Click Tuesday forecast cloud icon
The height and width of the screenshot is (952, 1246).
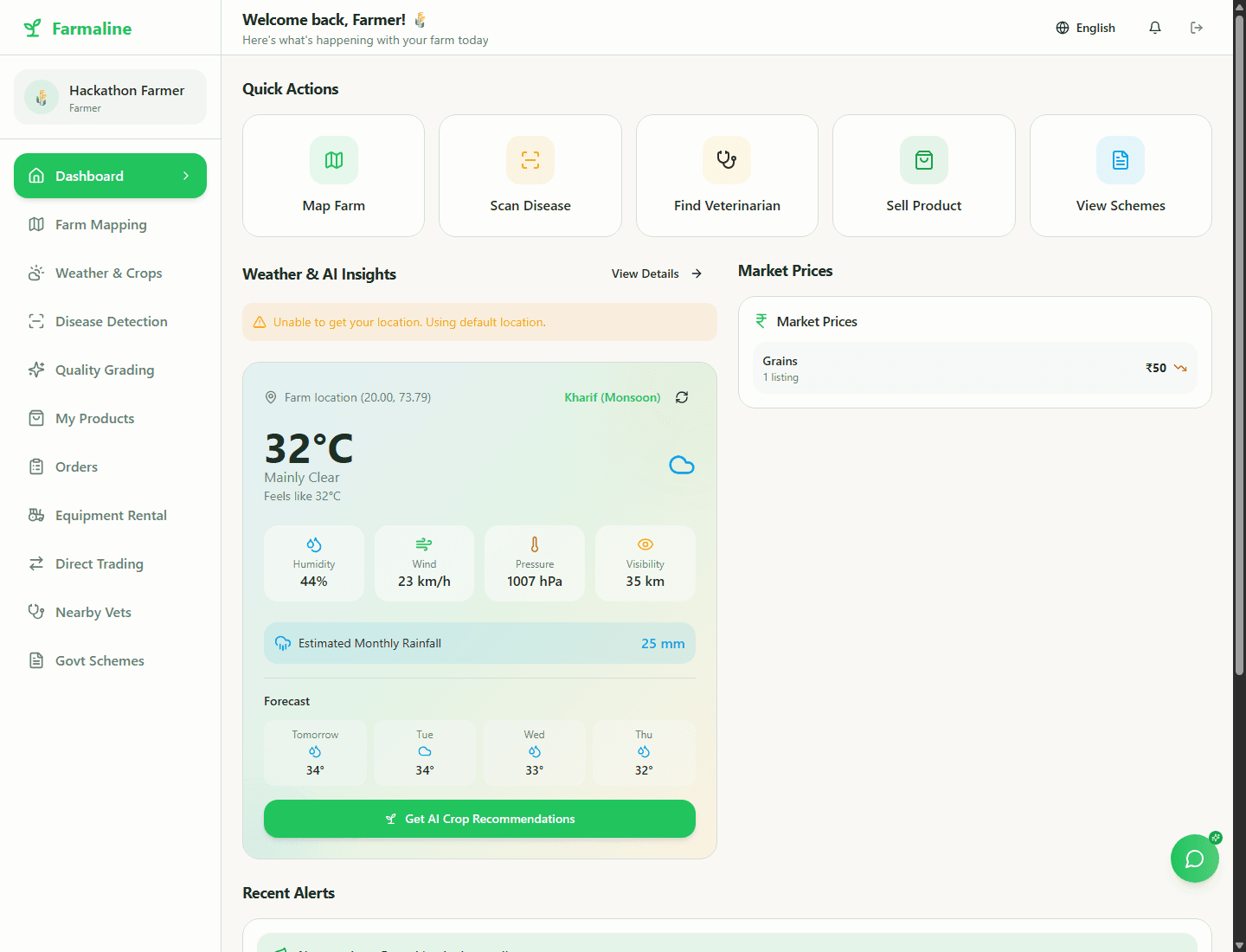pyautogui.click(x=425, y=751)
